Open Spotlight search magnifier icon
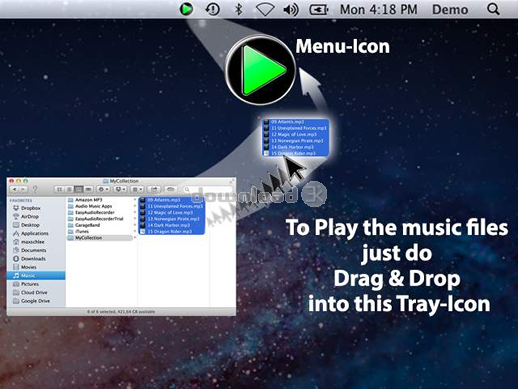This screenshot has height=389, width=518. pos(493,9)
